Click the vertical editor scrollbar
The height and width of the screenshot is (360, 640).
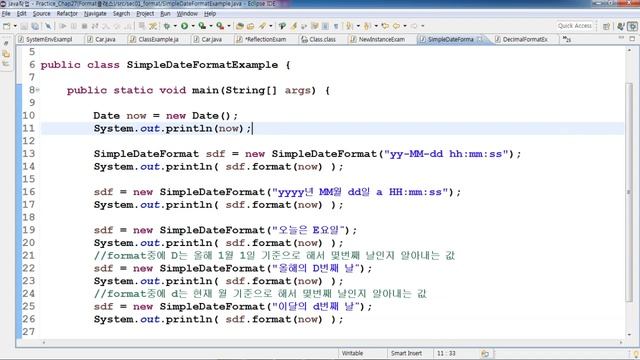[629, 192]
